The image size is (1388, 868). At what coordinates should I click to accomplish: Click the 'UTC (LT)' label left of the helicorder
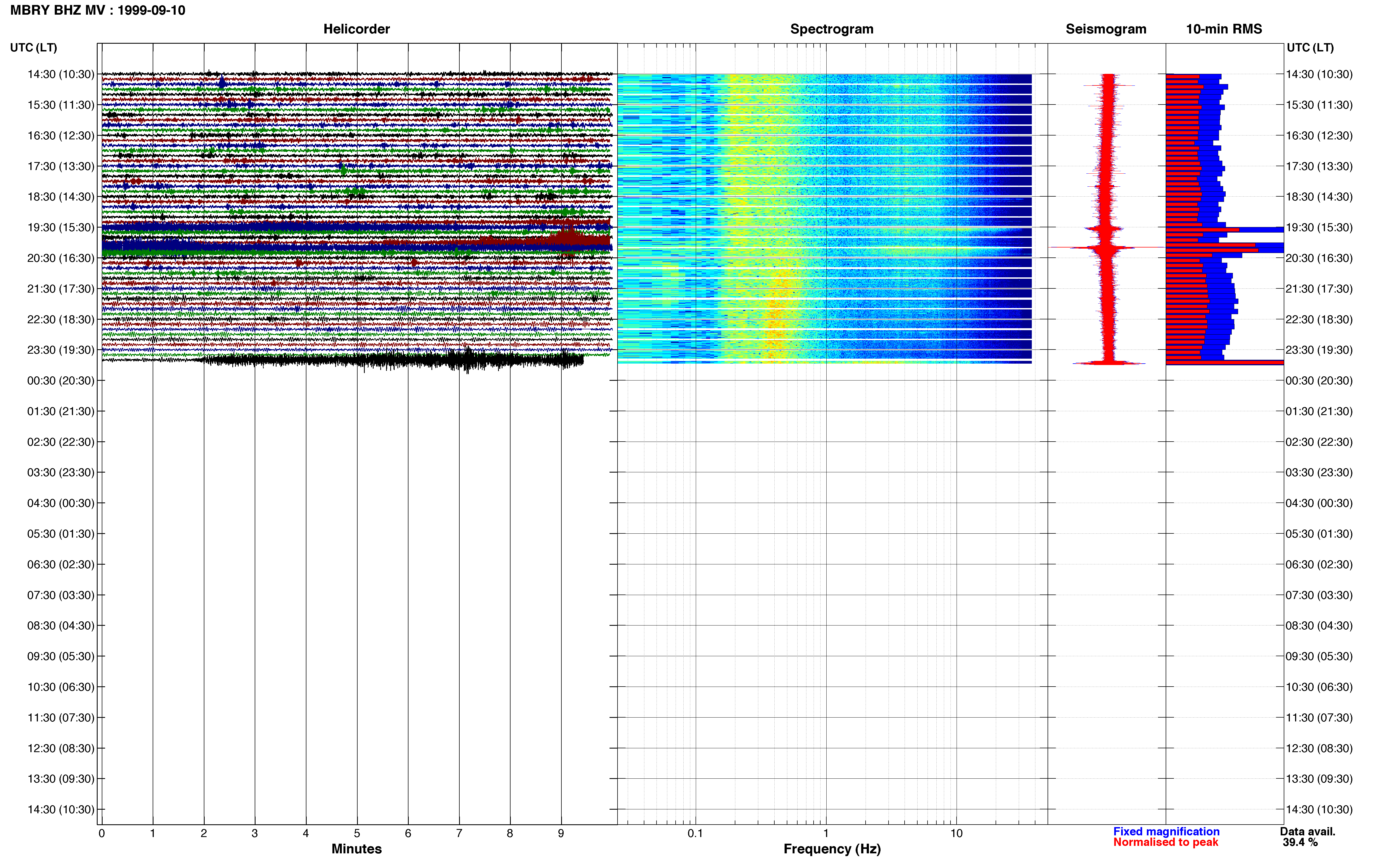click(x=34, y=48)
